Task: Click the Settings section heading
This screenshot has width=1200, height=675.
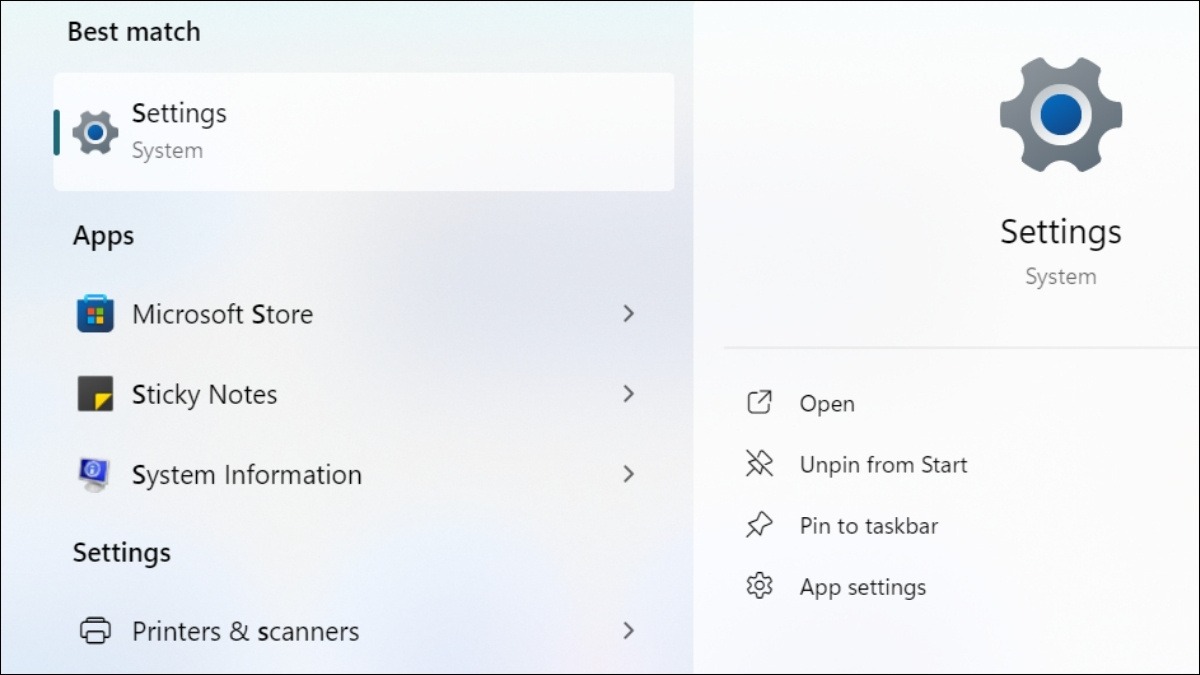Action: click(121, 553)
